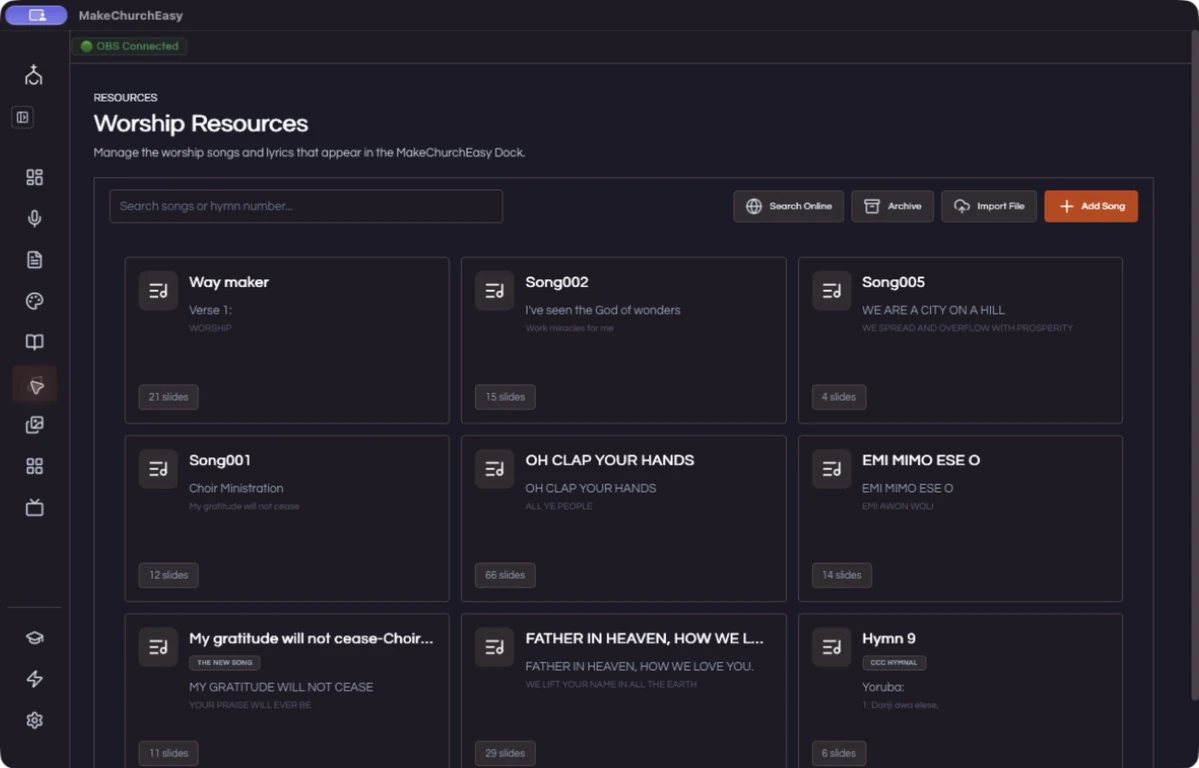
Task: Open the Hymn 9 title
Action: point(889,639)
